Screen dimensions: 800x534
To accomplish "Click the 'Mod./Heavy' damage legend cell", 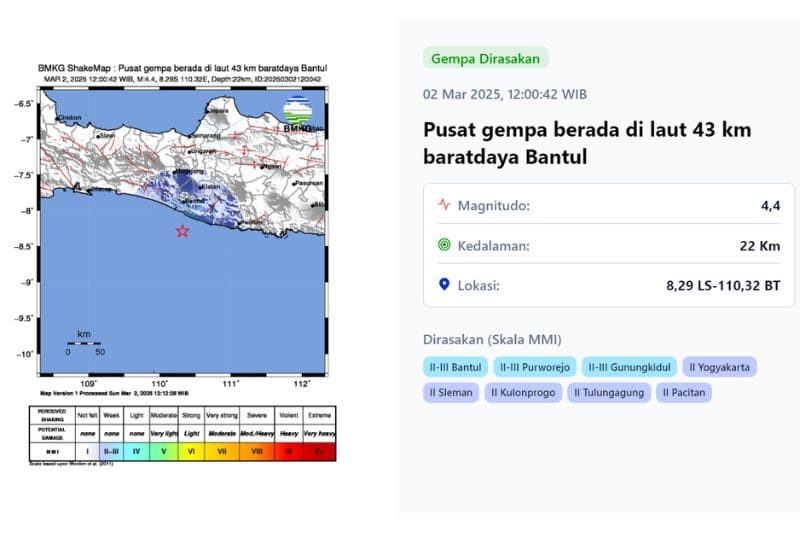I will (x=257, y=434).
